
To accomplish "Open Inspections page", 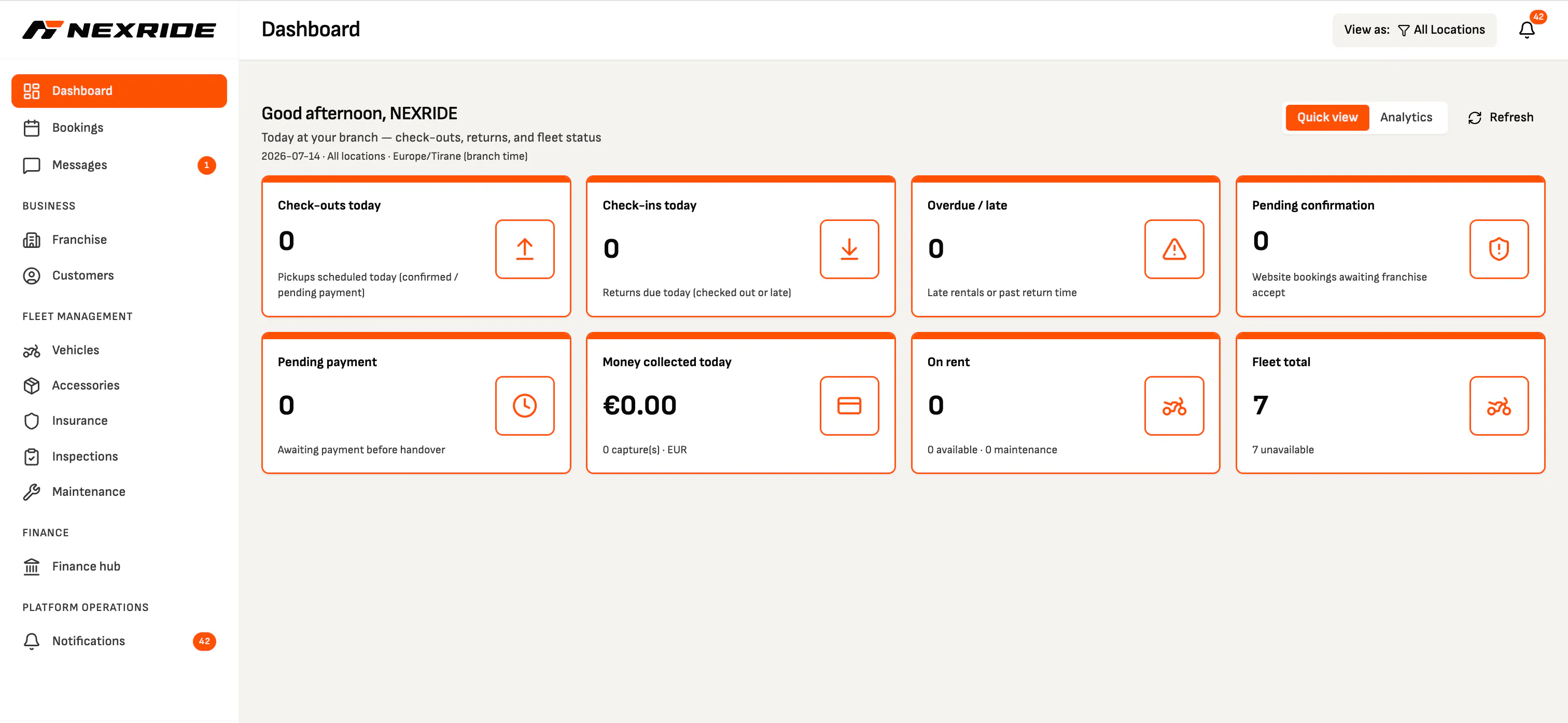I will click(119, 456).
